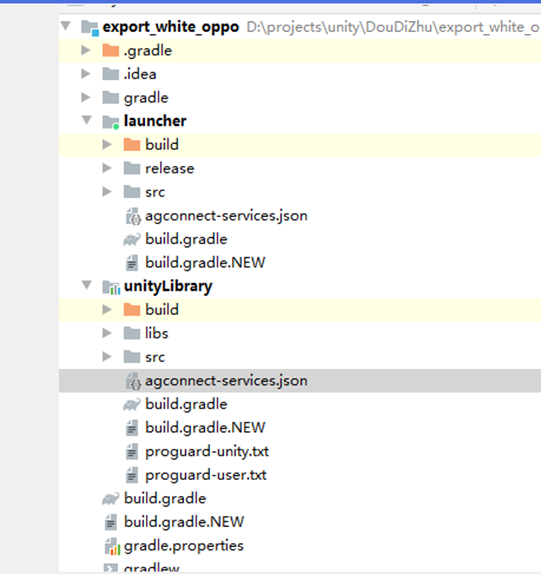Expand the release folder
541x574 pixels.
pos(107,168)
